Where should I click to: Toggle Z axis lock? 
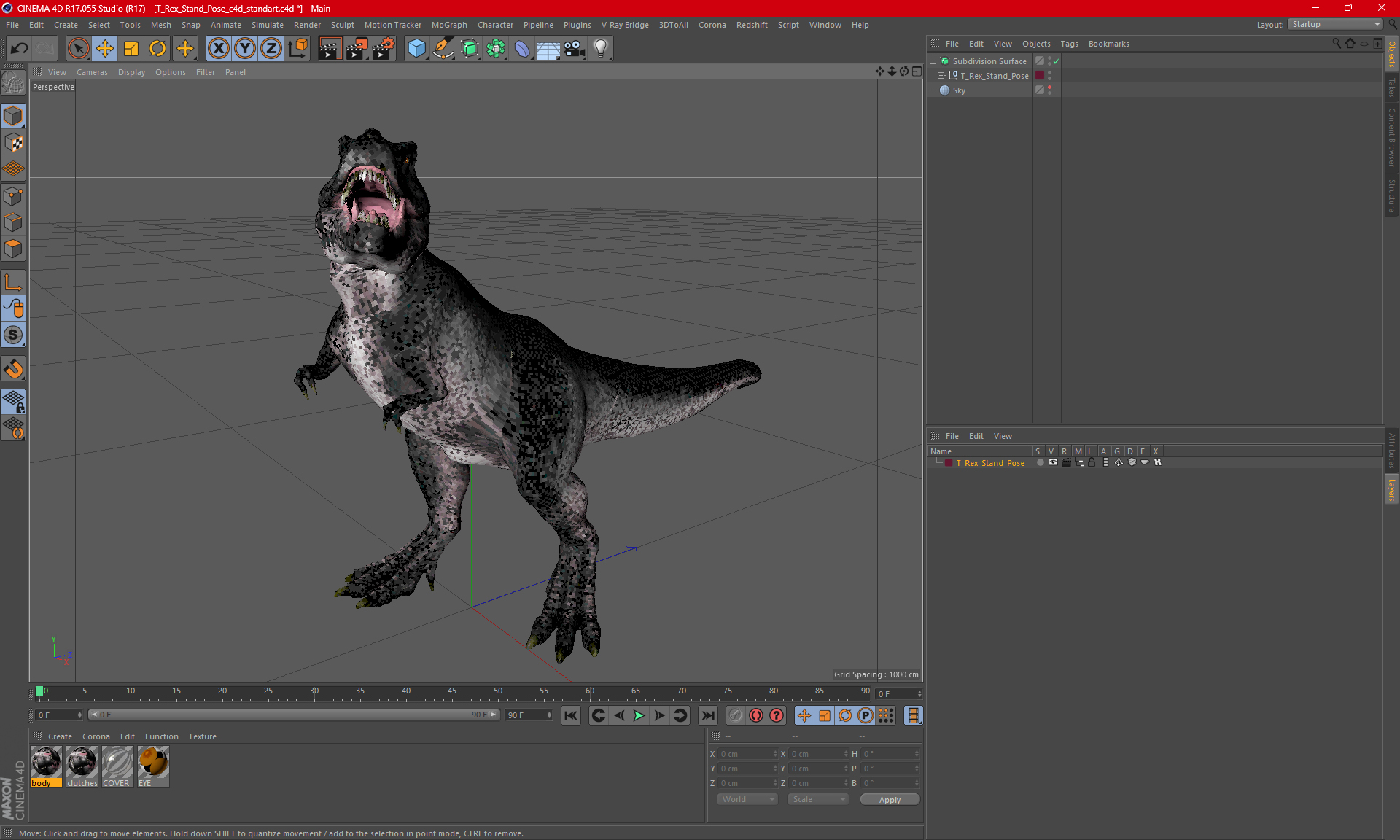pos(271,48)
